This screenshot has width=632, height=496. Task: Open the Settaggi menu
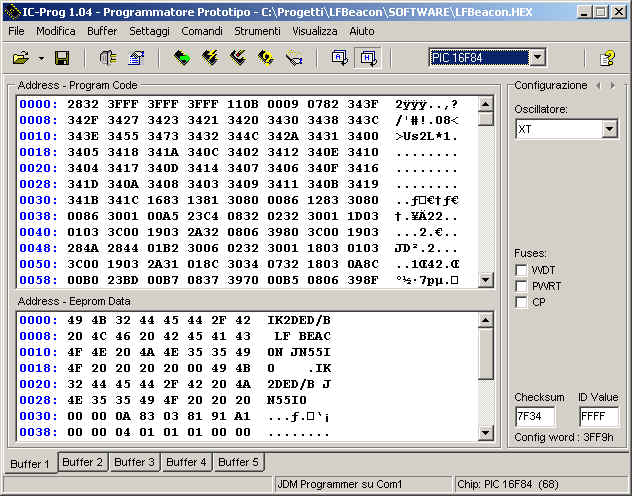point(149,31)
